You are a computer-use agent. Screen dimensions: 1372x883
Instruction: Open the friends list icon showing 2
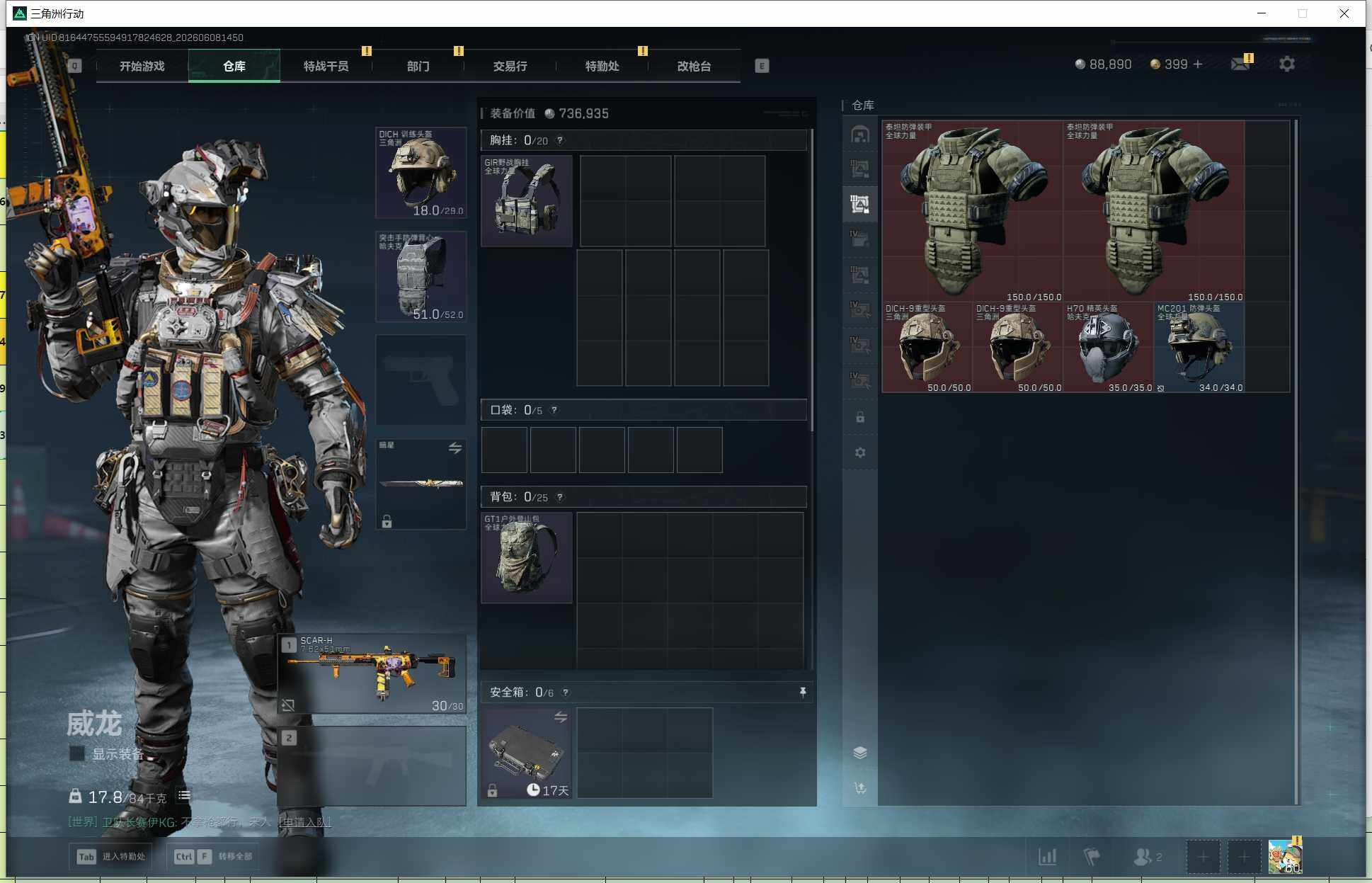click(1147, 857)
